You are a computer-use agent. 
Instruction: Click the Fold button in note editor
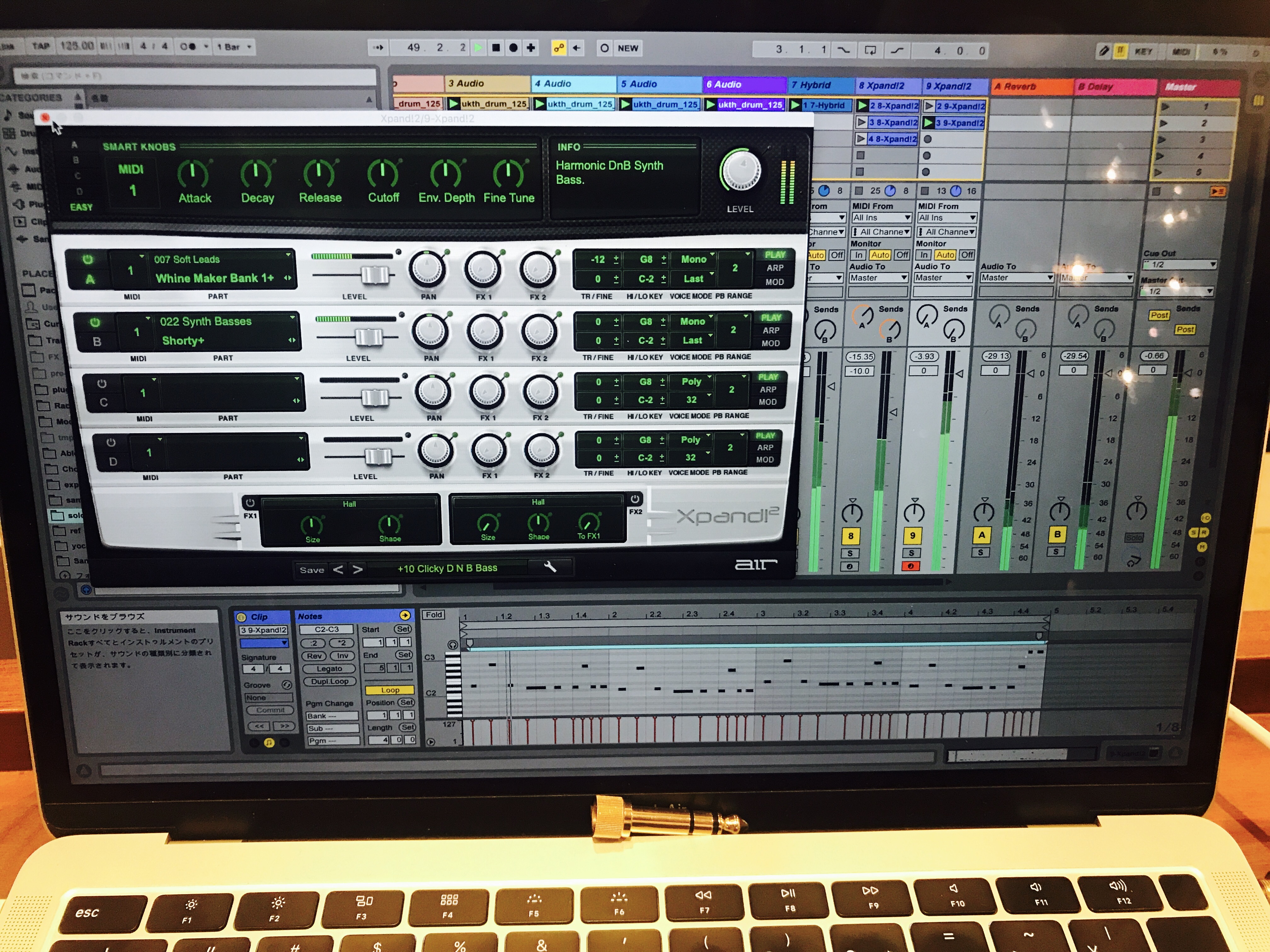pos(433,615)
